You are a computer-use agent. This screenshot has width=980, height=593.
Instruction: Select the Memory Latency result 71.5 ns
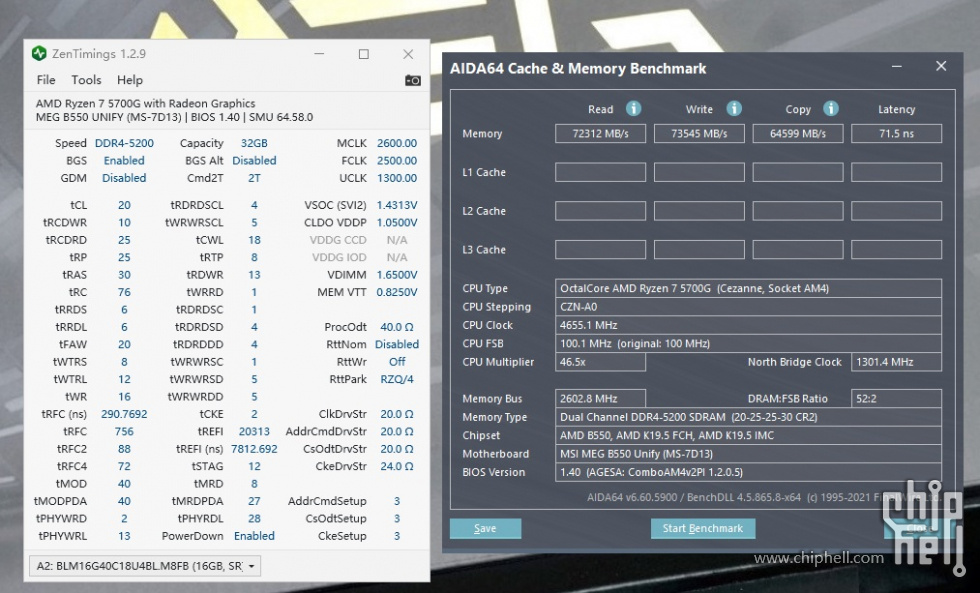pyautogui.click(x=897, y=134)
